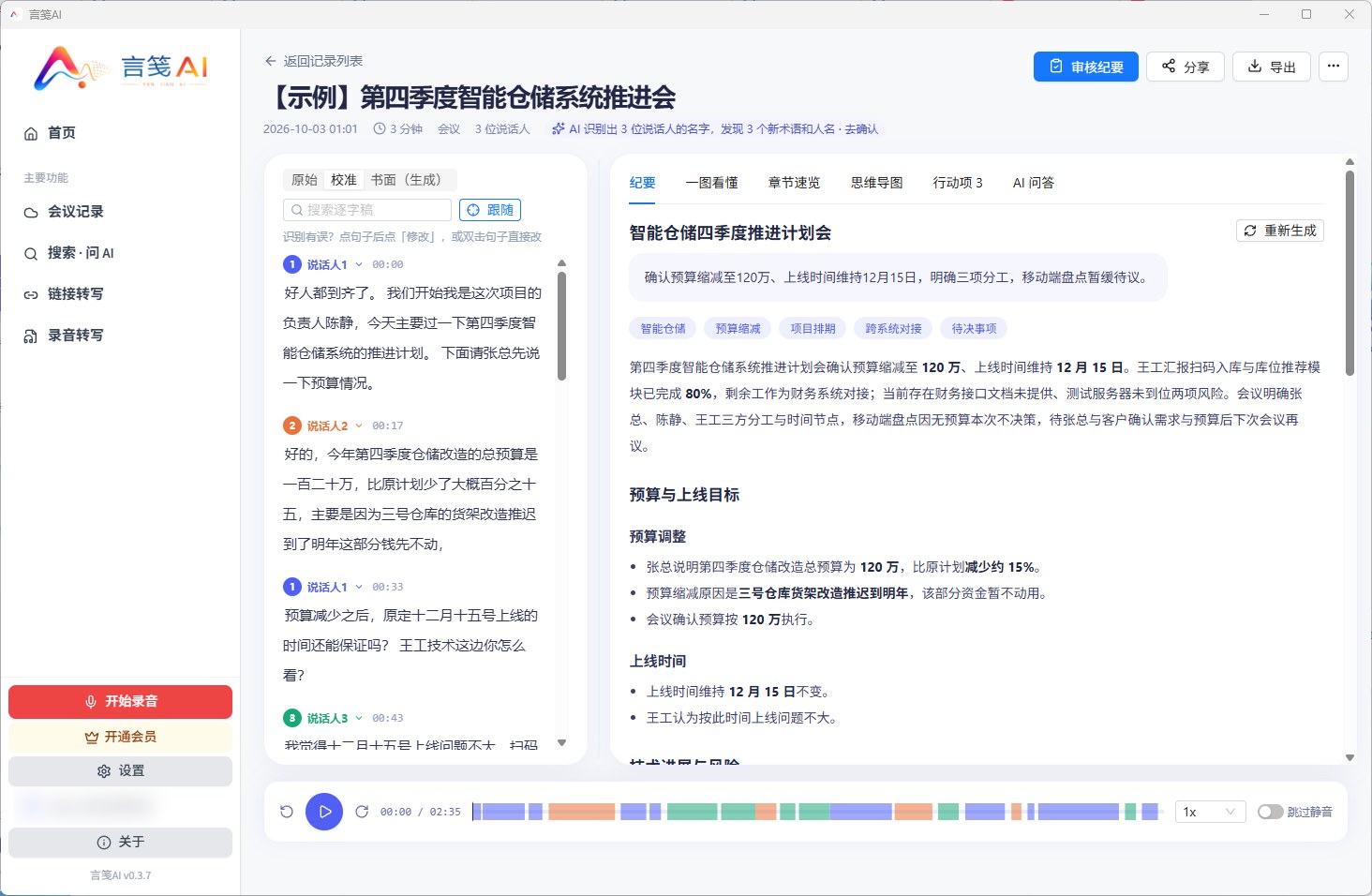The height and width of the screenshot is (896, 1372).
Task: Expand 说话人1 dropdown at 00:00
Action: click(x=359, y=264)
